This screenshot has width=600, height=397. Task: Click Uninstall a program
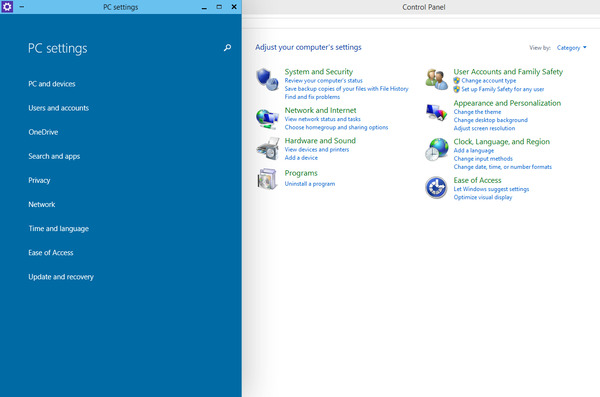310,184
